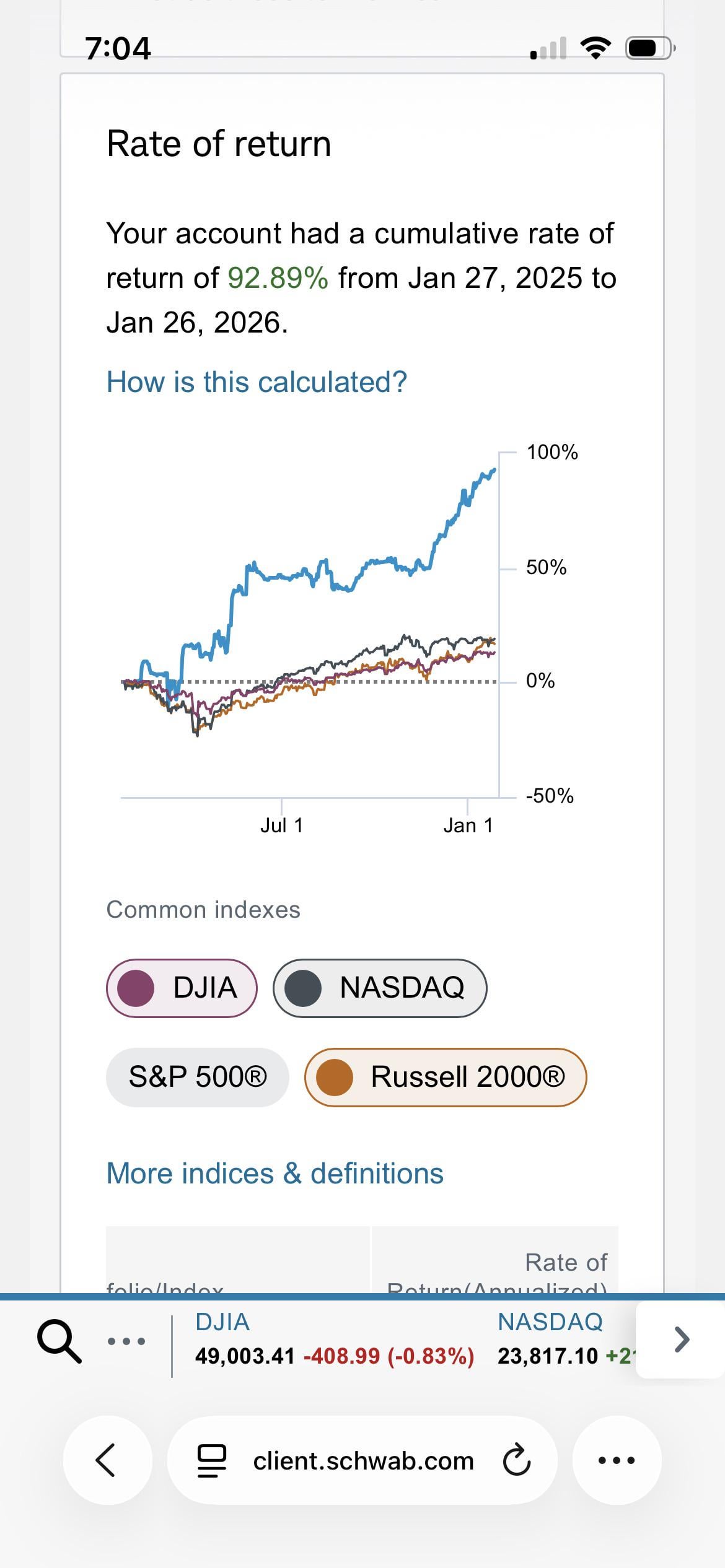
Task: Go back with the browser back arrow
Action: coord(107,1460)
